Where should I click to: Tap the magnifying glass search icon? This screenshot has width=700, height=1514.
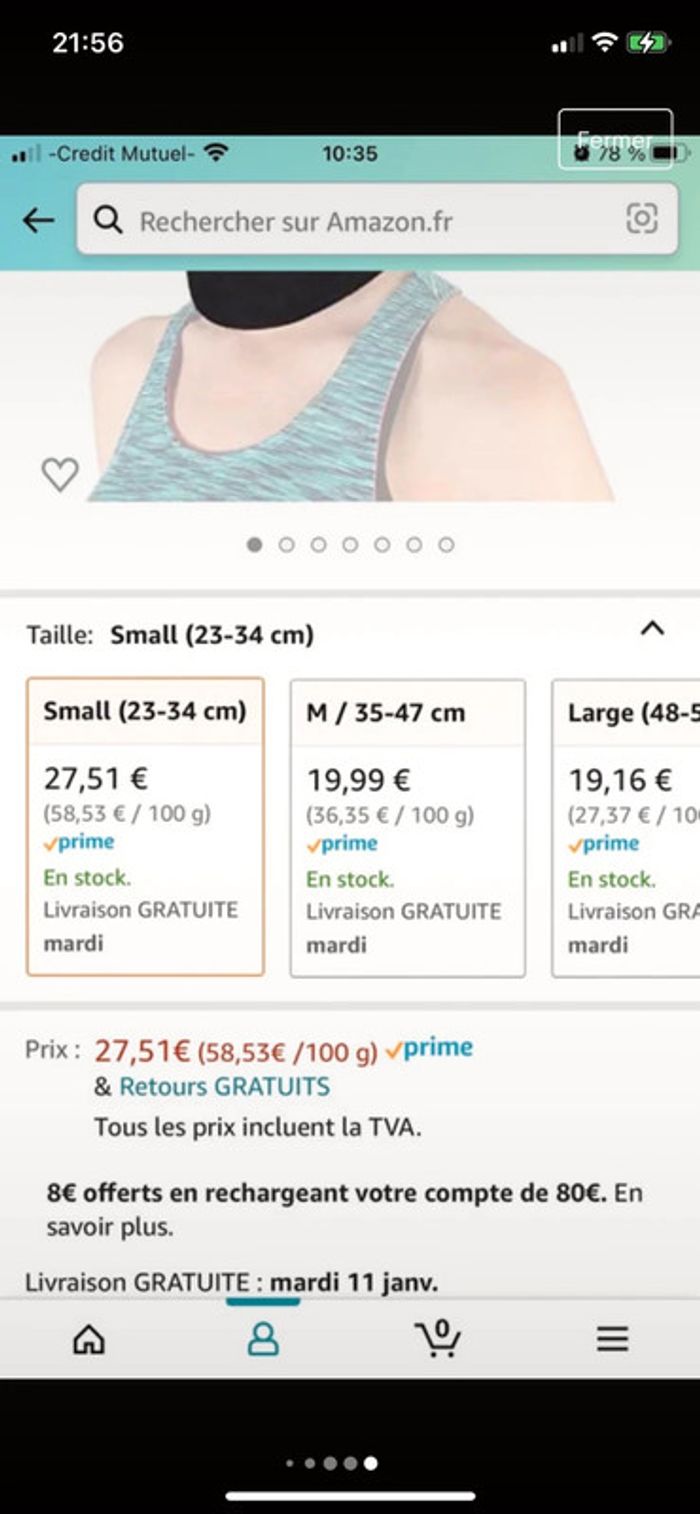[108, 220]
